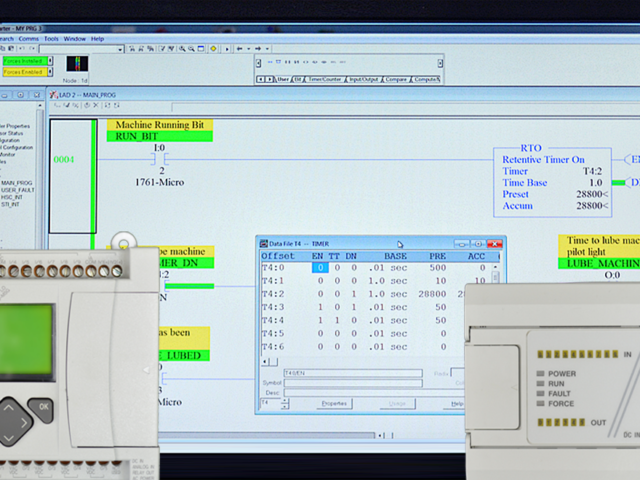Image resolution: width=640 pixels, height=480 pixels.
Task: Switch to the Bit instruction tab
Action: pyautogui.click(x=298, y=79)
